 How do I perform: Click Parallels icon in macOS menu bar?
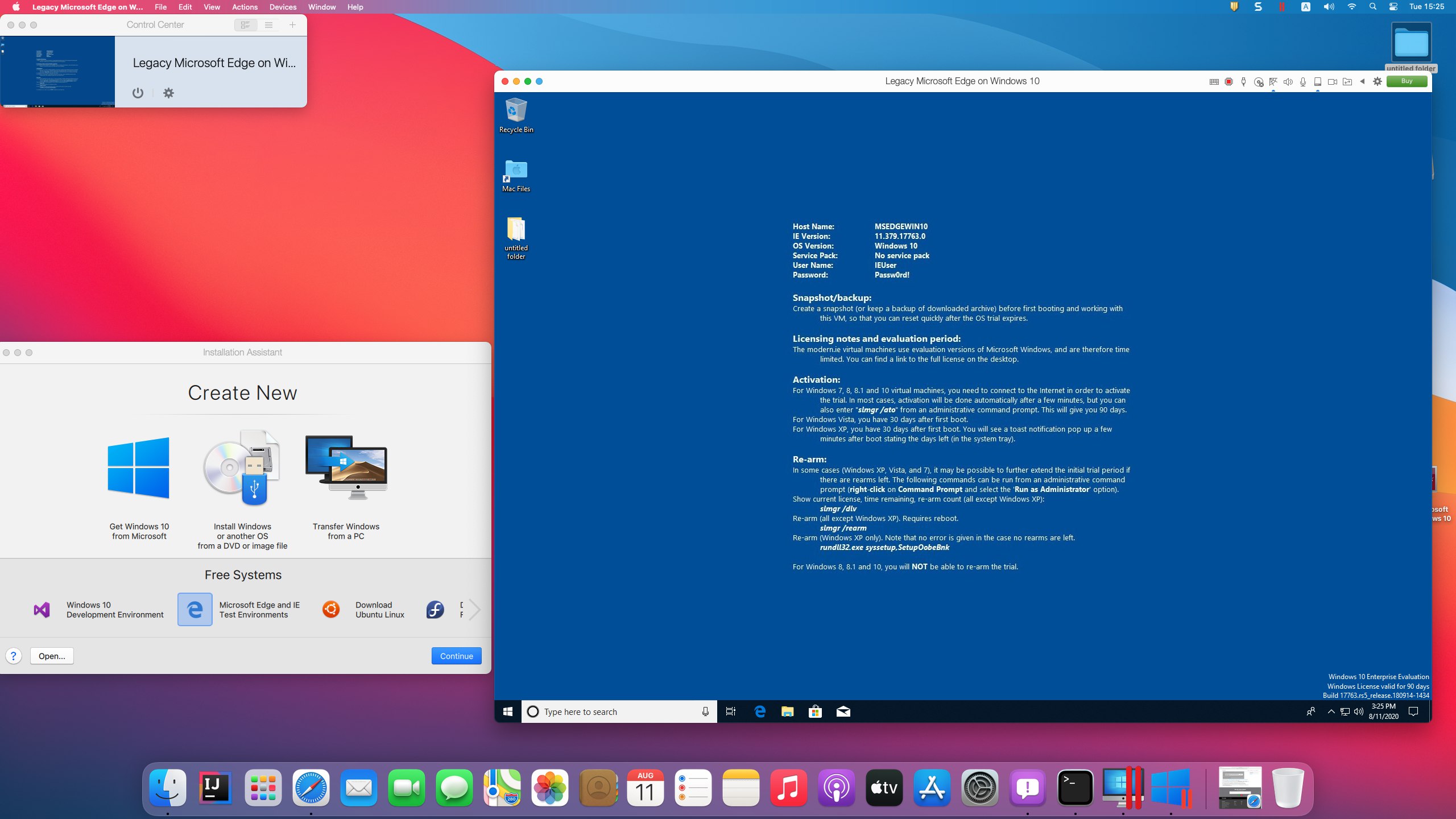1281,7
